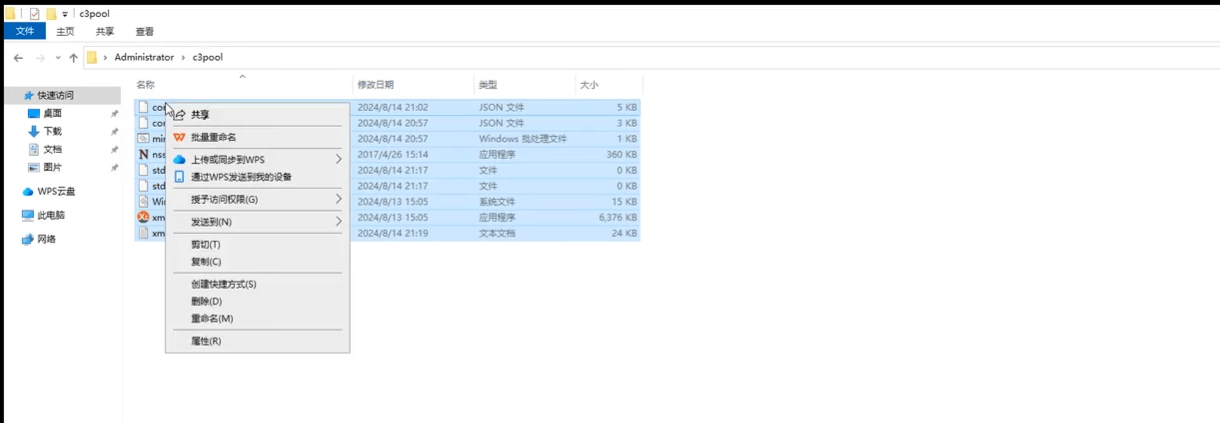The image size is (1220, 423).
Task: Click the new folder icon in title bar
Action: coord(51,14)
